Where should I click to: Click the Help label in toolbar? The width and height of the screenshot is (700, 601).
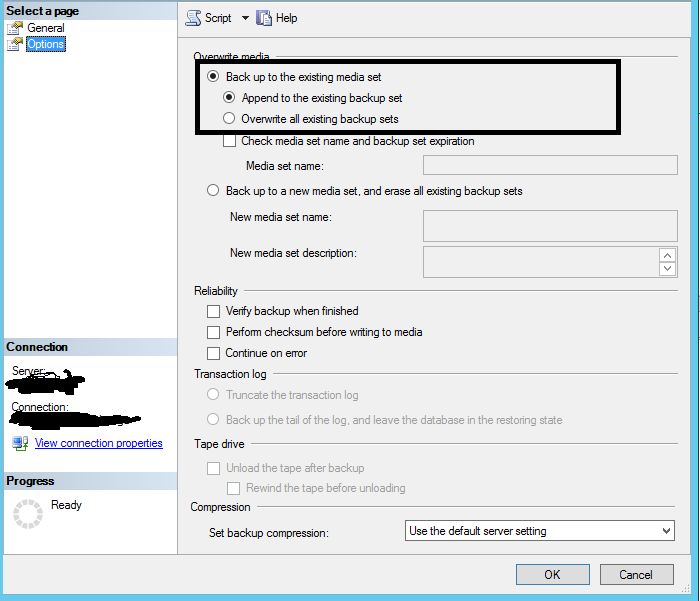287,18
